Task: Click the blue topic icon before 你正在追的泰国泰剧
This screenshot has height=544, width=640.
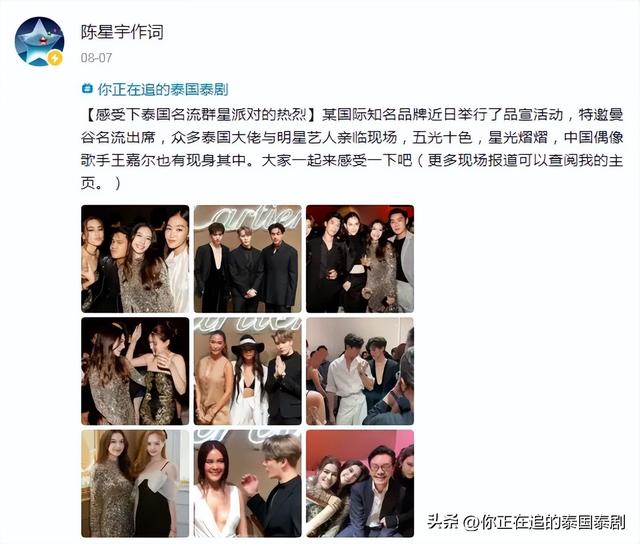Action: point(87,89)
